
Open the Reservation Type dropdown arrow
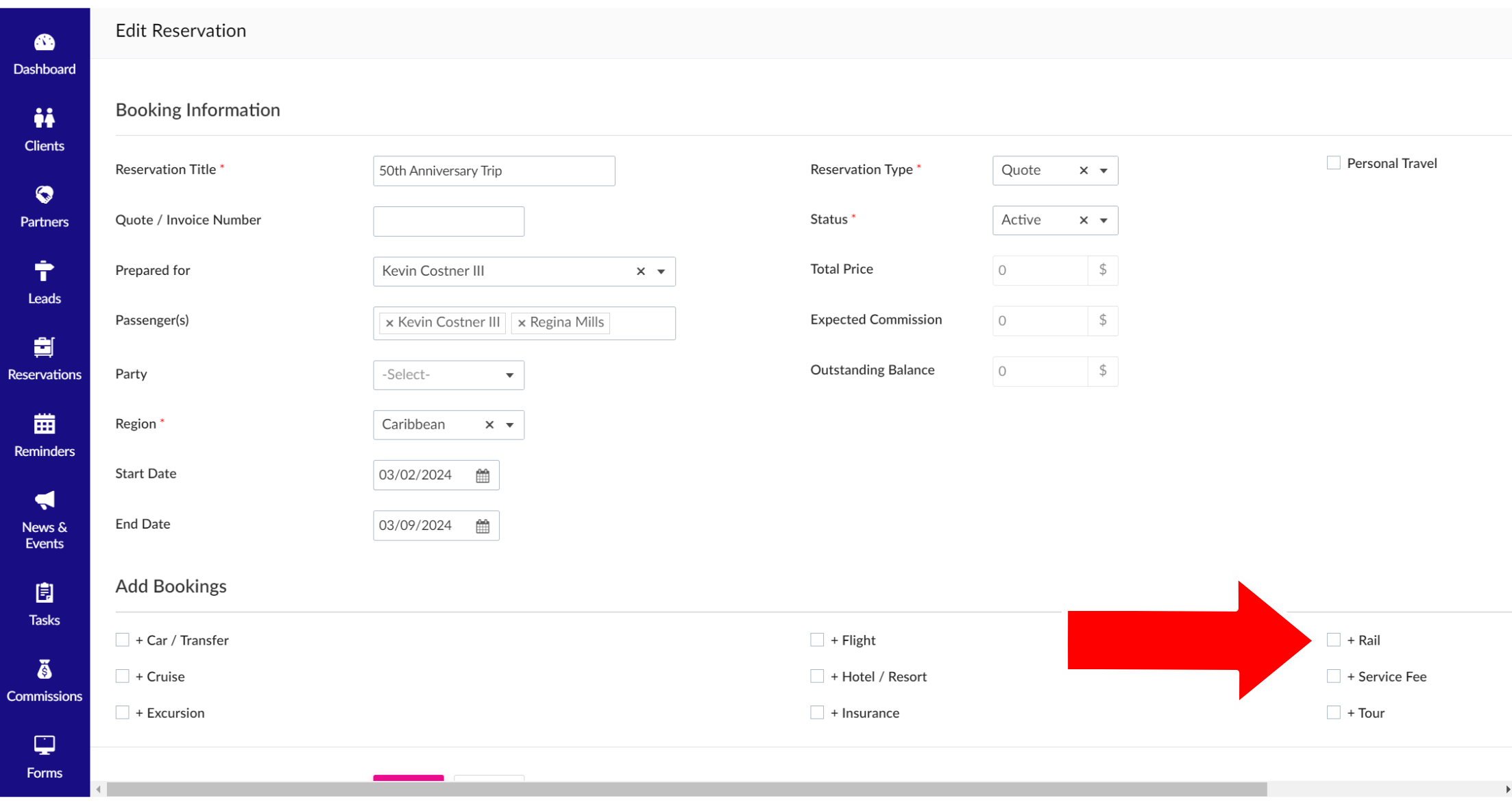[1103, 171]
